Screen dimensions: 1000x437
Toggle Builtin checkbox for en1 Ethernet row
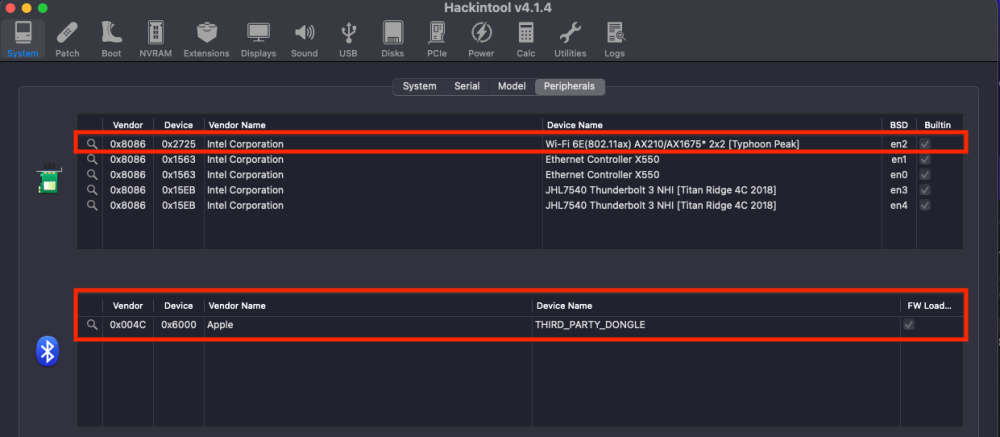click(x=925, y=159)
